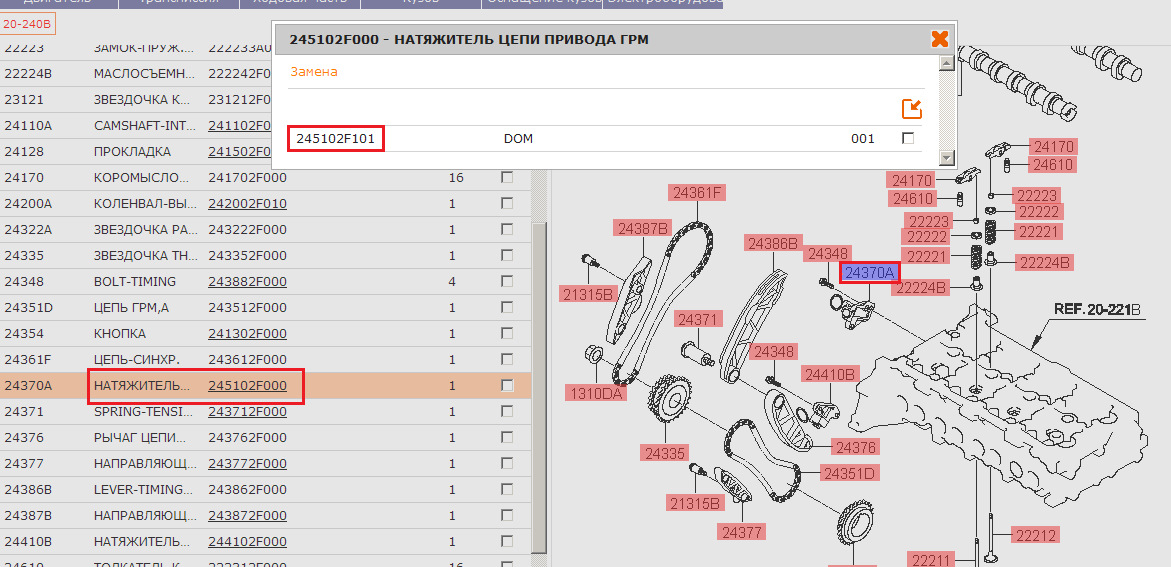Click popup scrollbar up arrow
The height and width of the screenshot is (567, 1171).
tap(946, 64)
